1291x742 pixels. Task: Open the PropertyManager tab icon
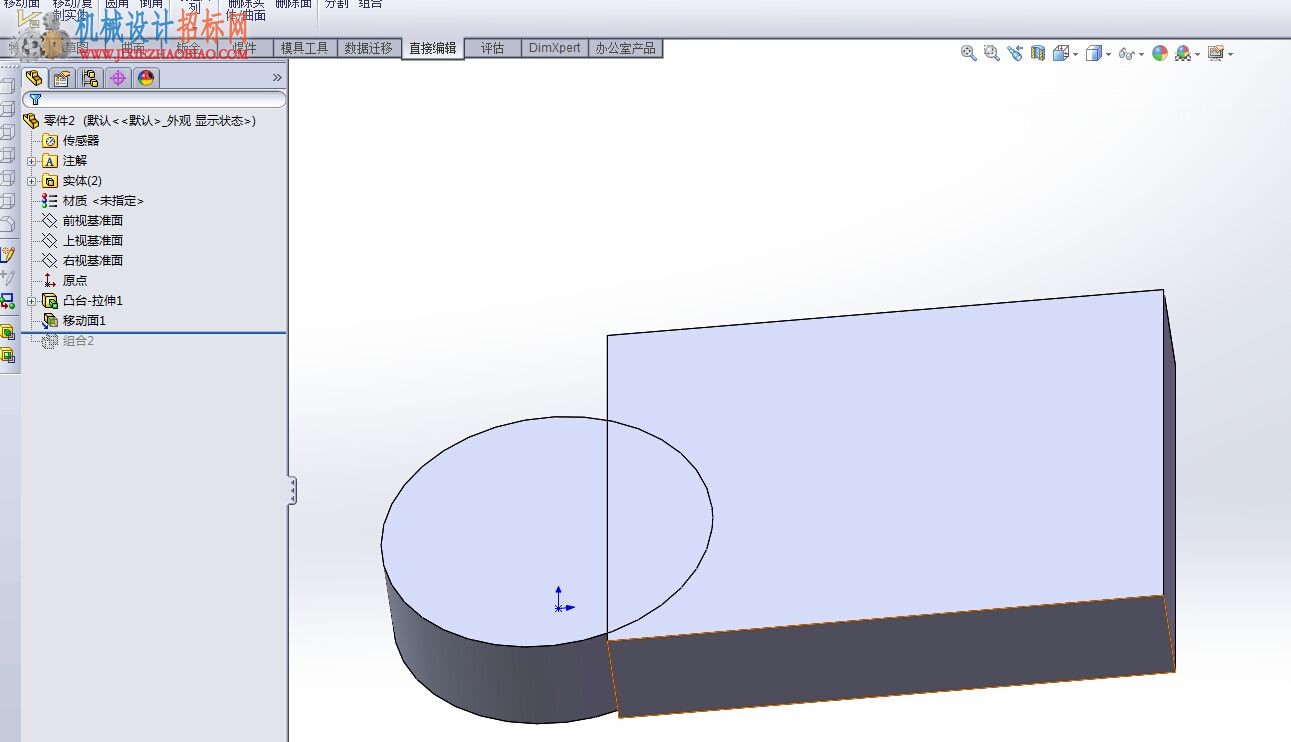click(62, 78)
